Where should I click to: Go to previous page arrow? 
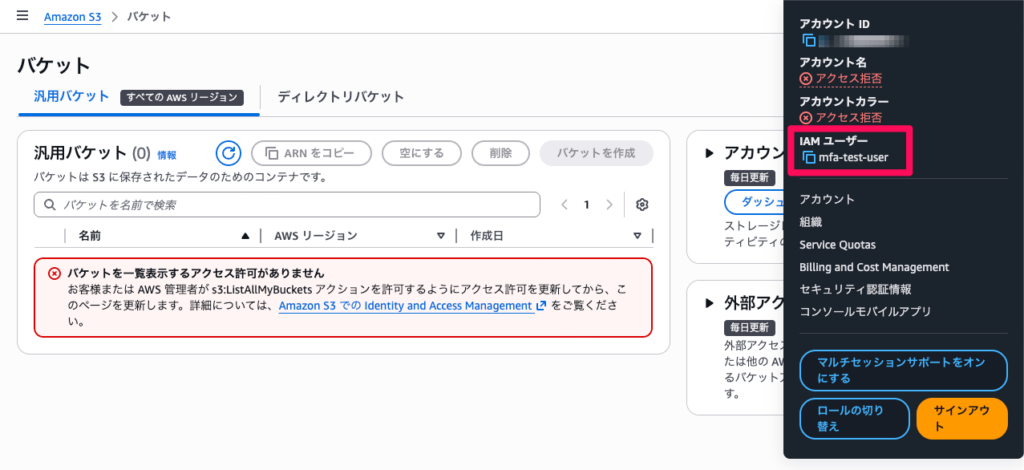[564, 205]
